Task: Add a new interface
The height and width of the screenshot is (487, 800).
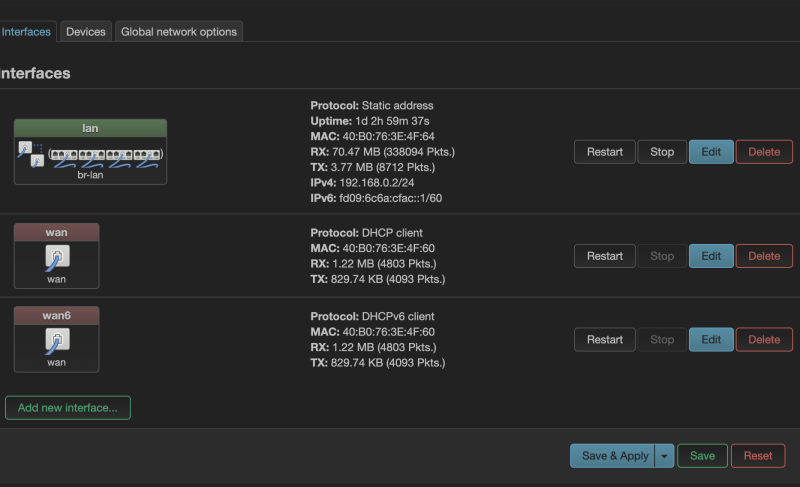Action: pyautogui.click(x=68, y=408)
